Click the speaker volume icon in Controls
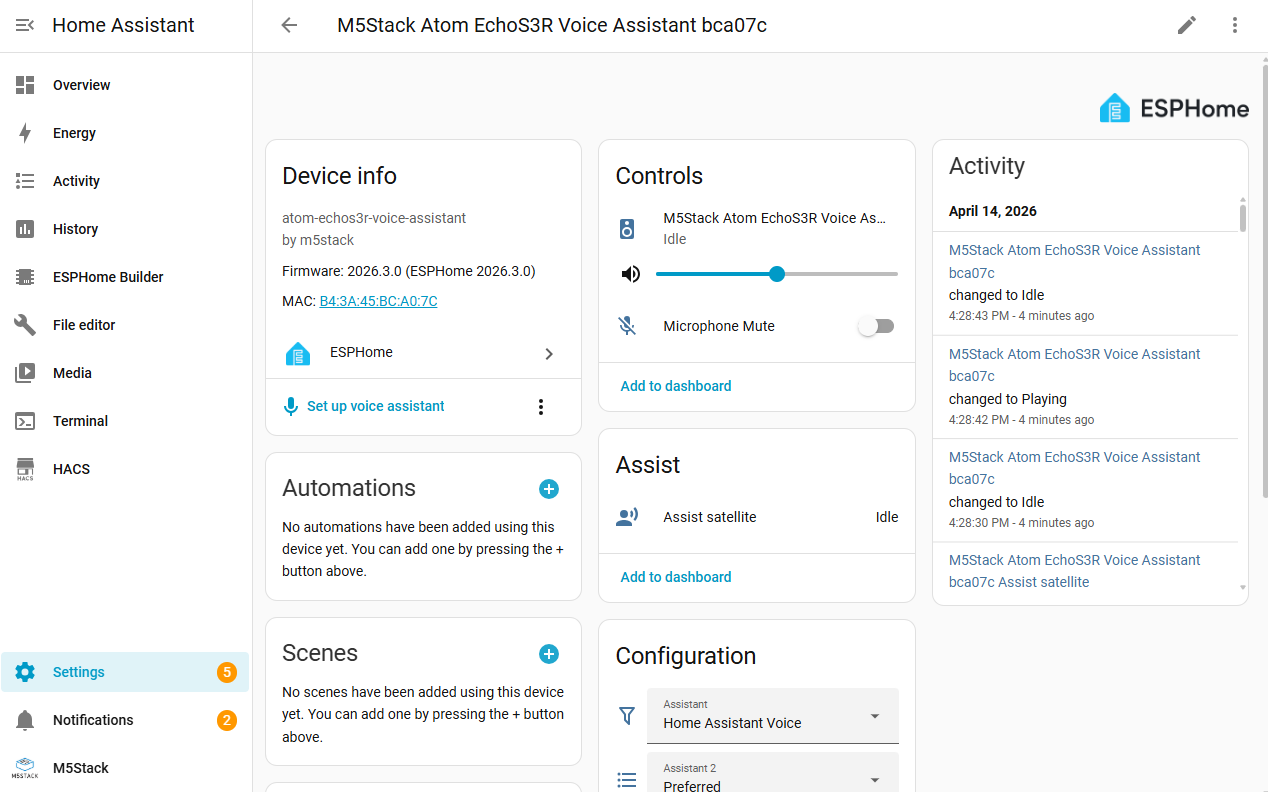 click(x=630, y=274)
